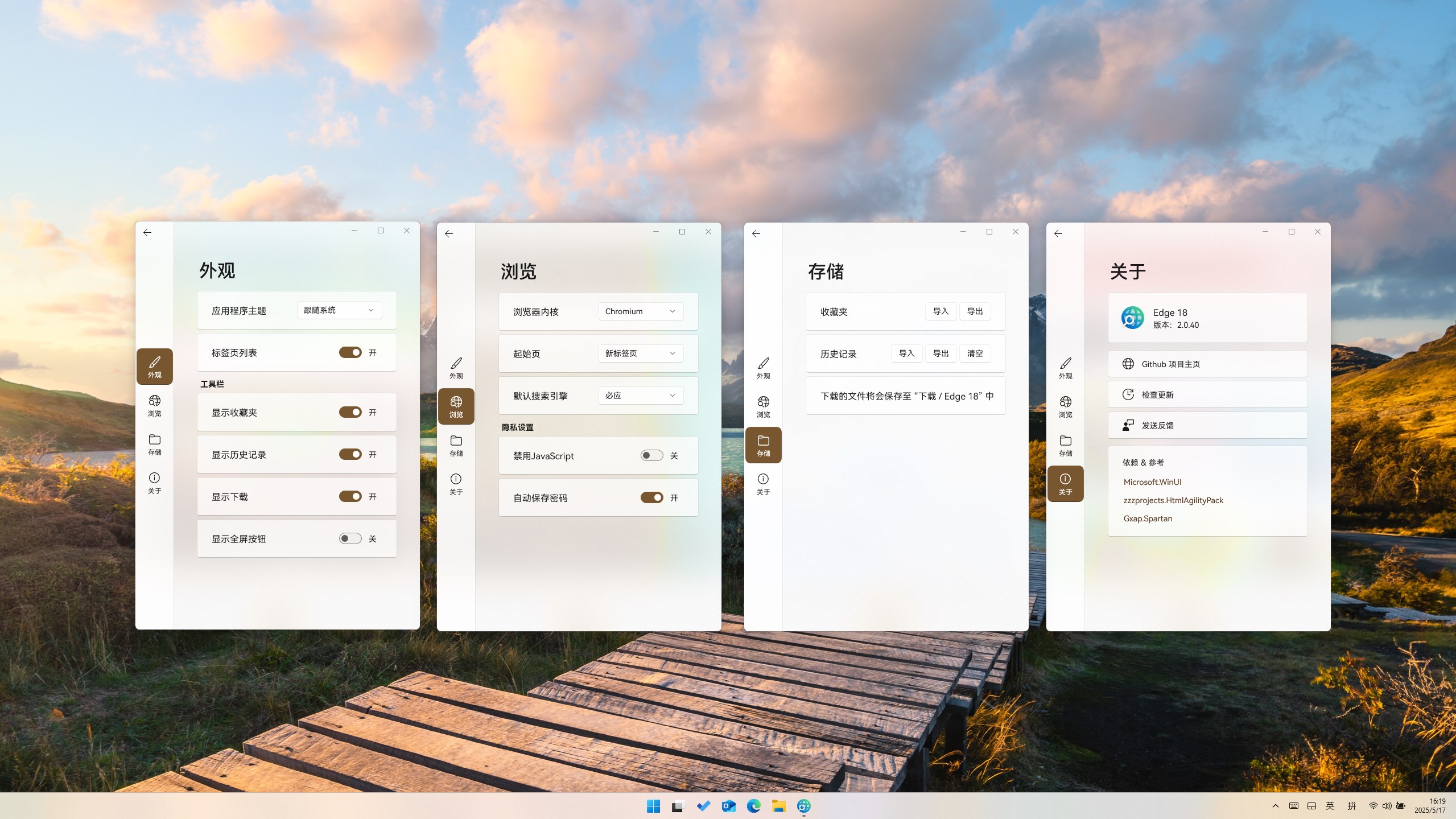This screenshot has width=1456, height=819.
Task: Open 浏览 tab in the 外观 window sidebar
Action: coord(154,406)
